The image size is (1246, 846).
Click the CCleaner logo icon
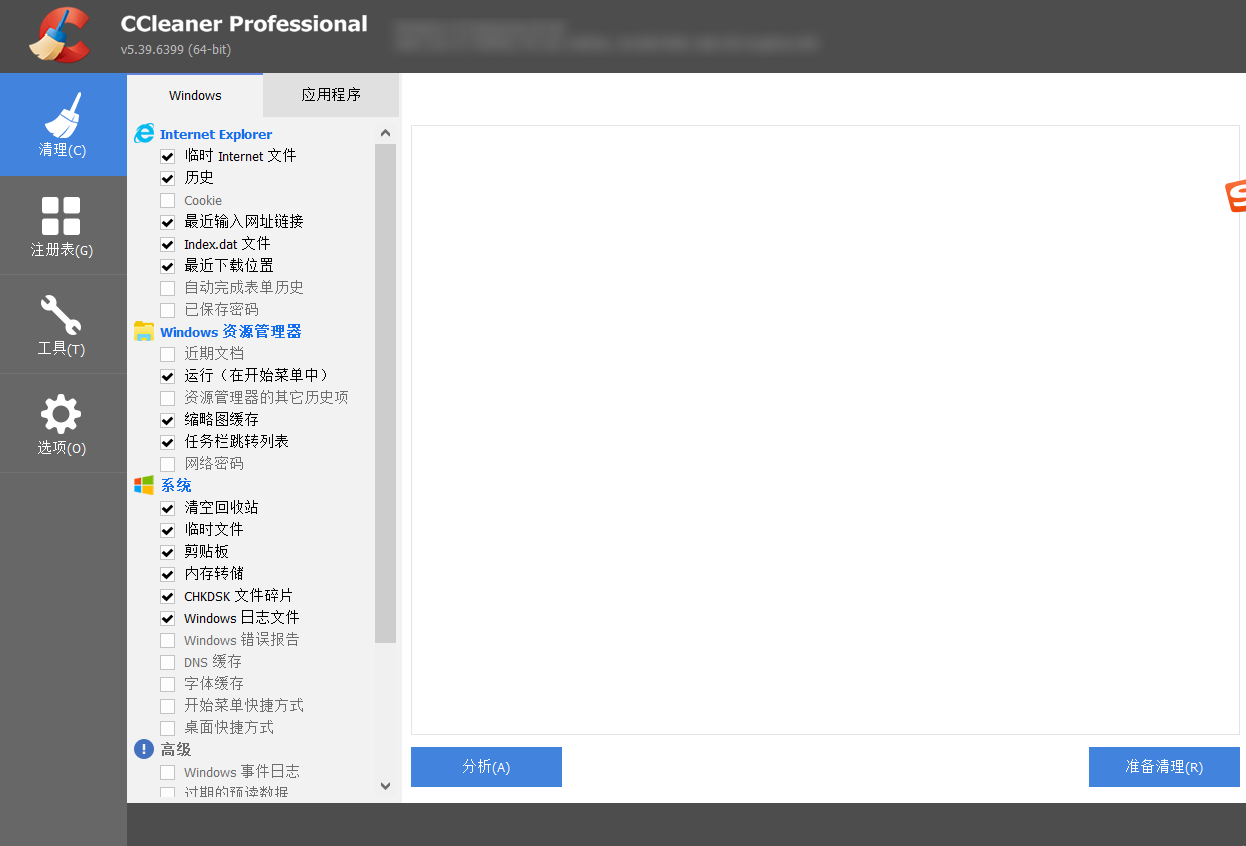click(x=59, y=34)
